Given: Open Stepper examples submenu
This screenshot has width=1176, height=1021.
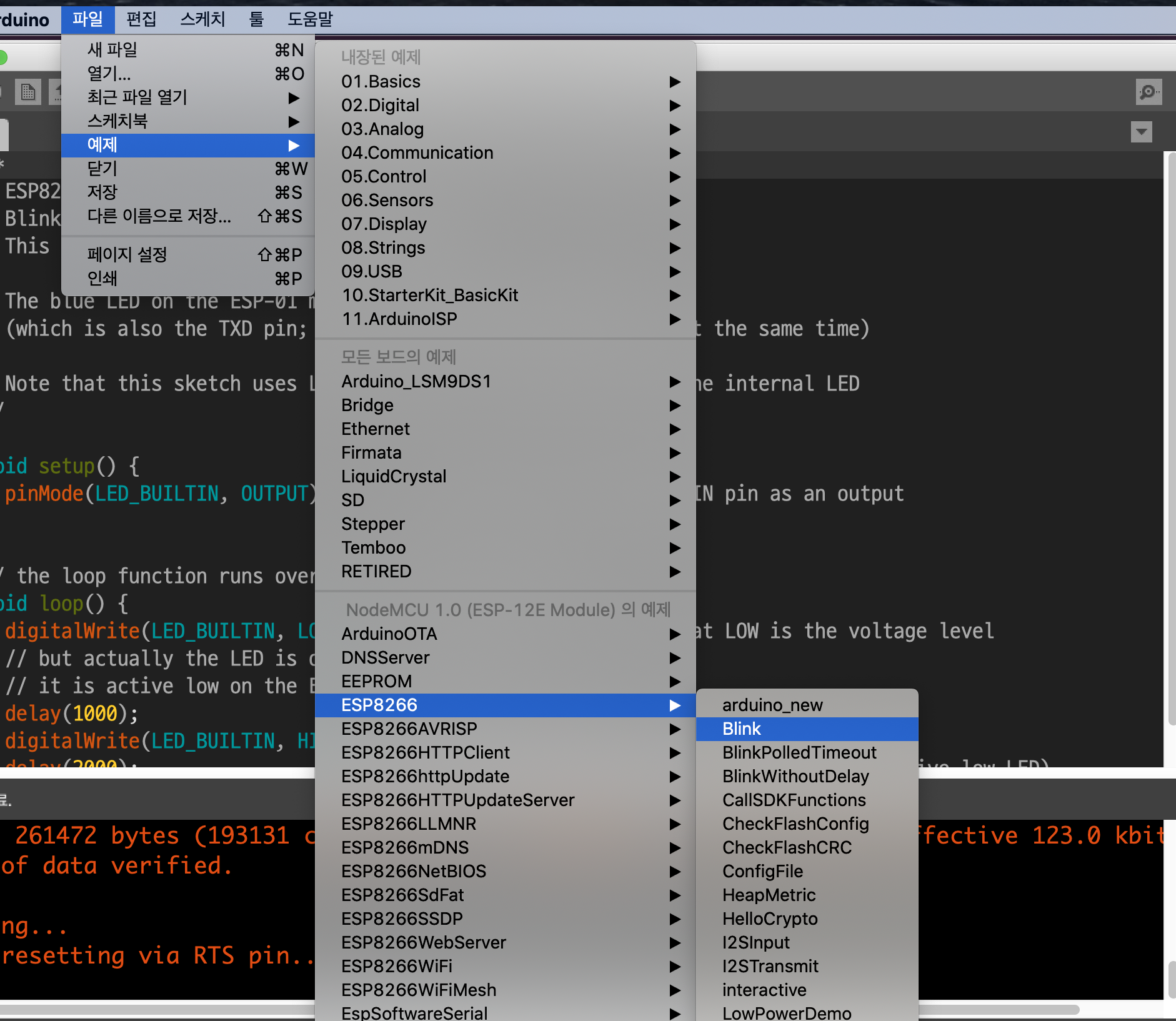Looking at the screenshot, I should [506, 524].
